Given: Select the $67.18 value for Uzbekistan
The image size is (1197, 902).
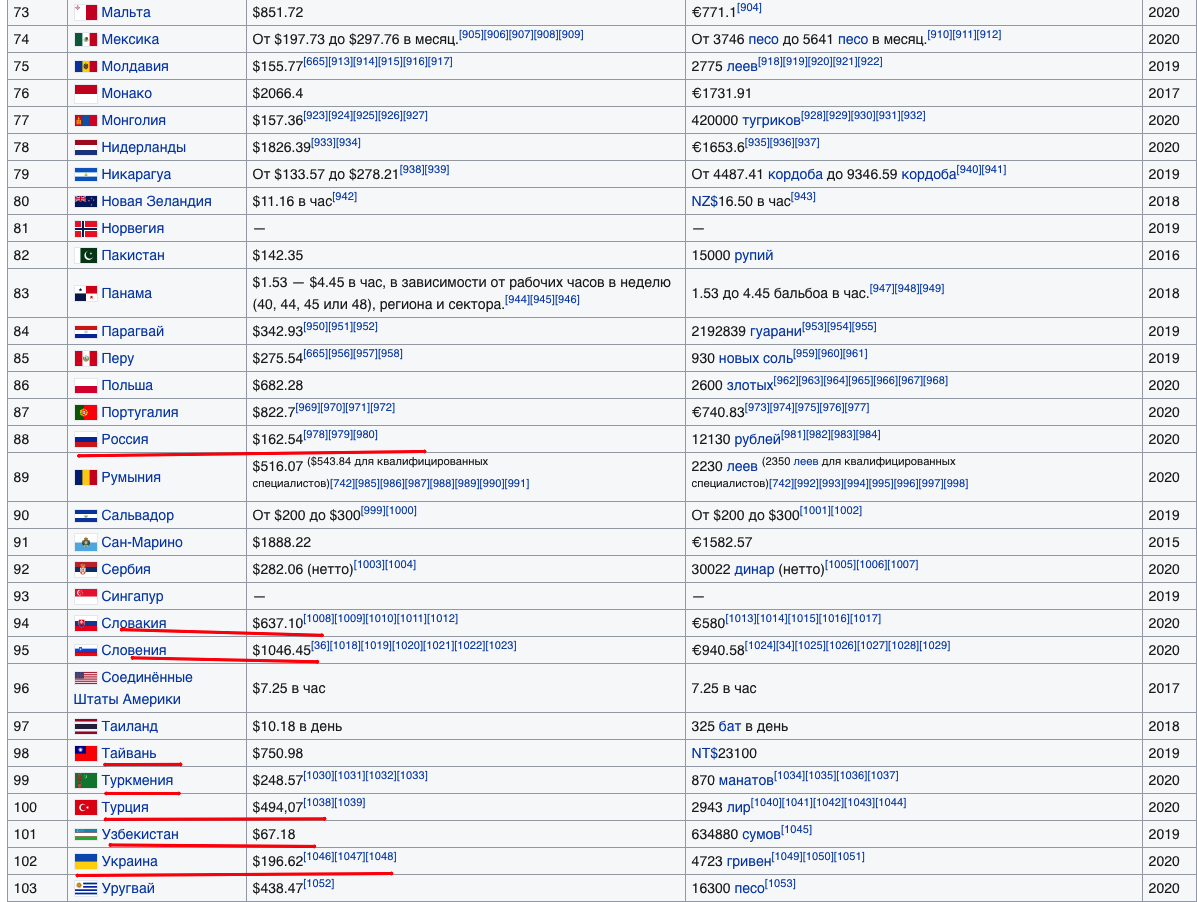Looking at the screenshot, I should tap(274, 834).
